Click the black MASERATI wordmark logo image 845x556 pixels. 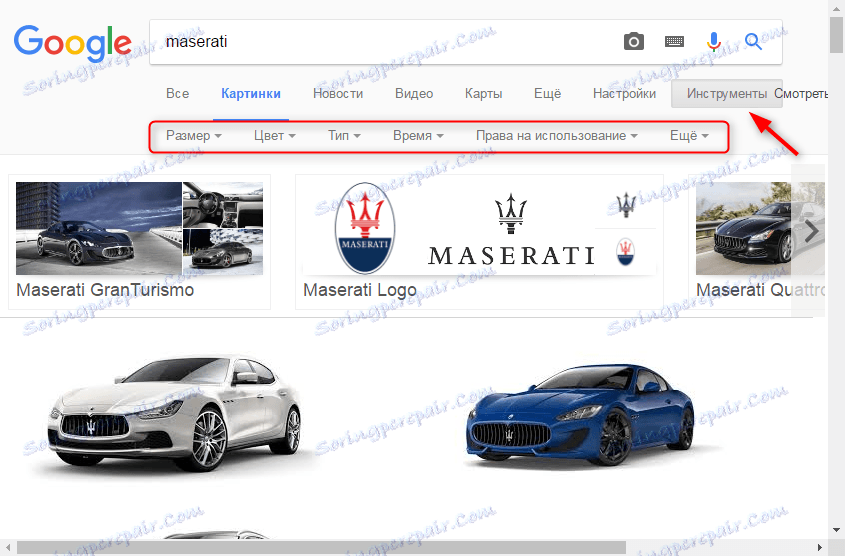pos(511,231)
